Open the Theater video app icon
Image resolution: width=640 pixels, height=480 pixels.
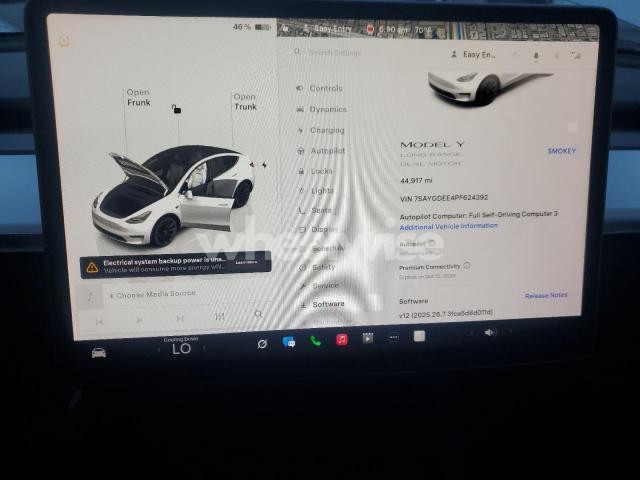pos(368,338)
